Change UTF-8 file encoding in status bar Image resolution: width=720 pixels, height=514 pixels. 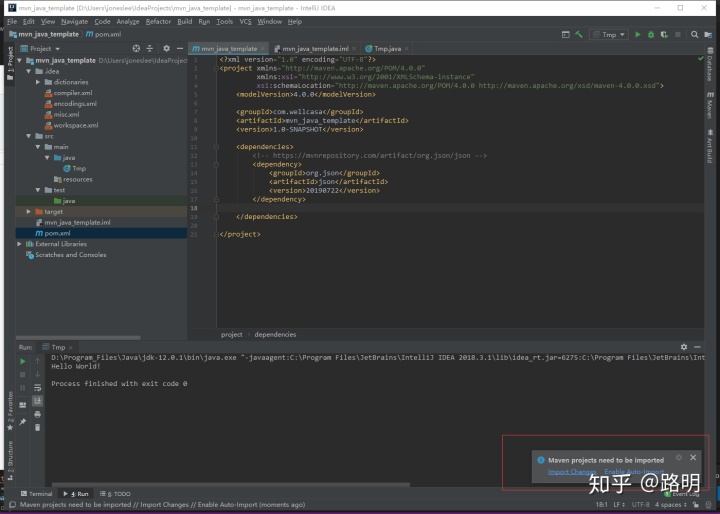point(641,504)
